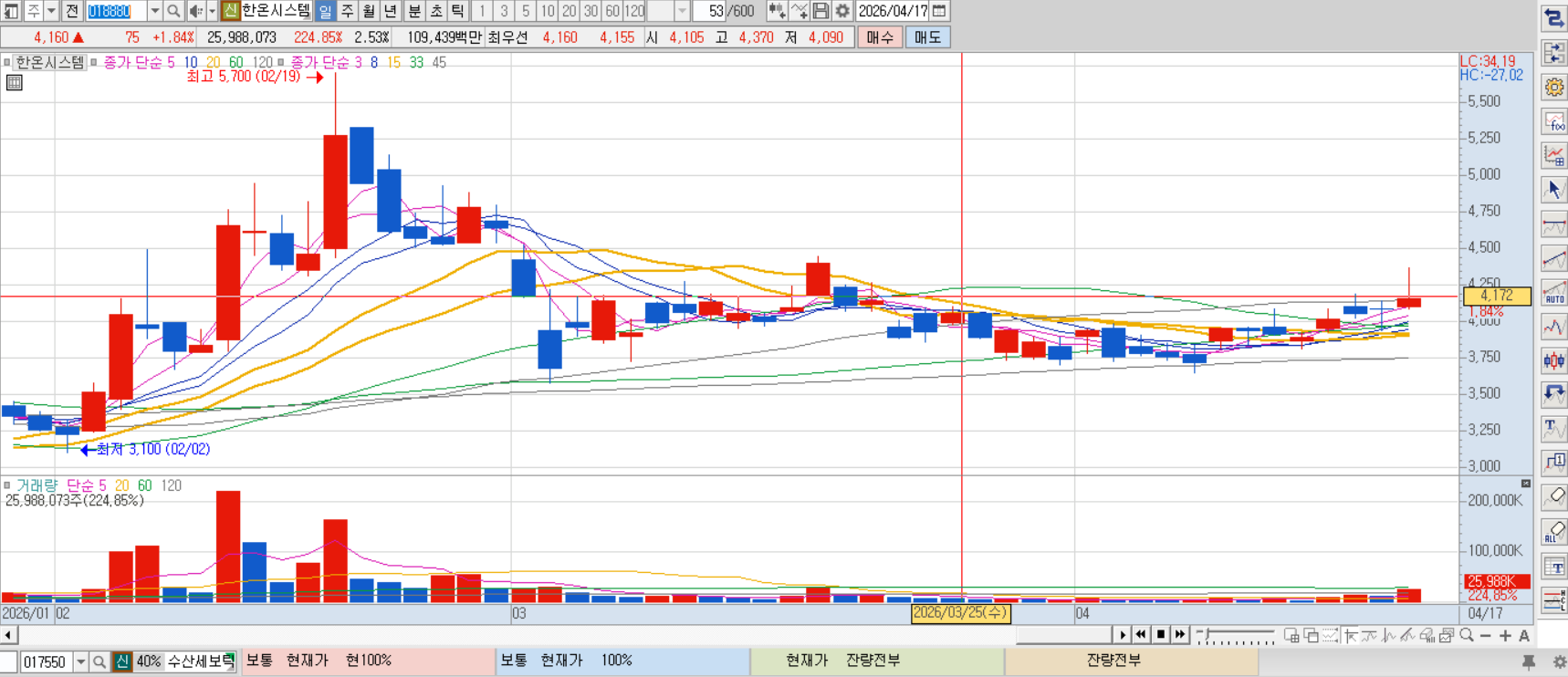Click the candle count field showing 53
Image resolution: width=1568 pixels, height=677 pixels.
tap(711, 11)
